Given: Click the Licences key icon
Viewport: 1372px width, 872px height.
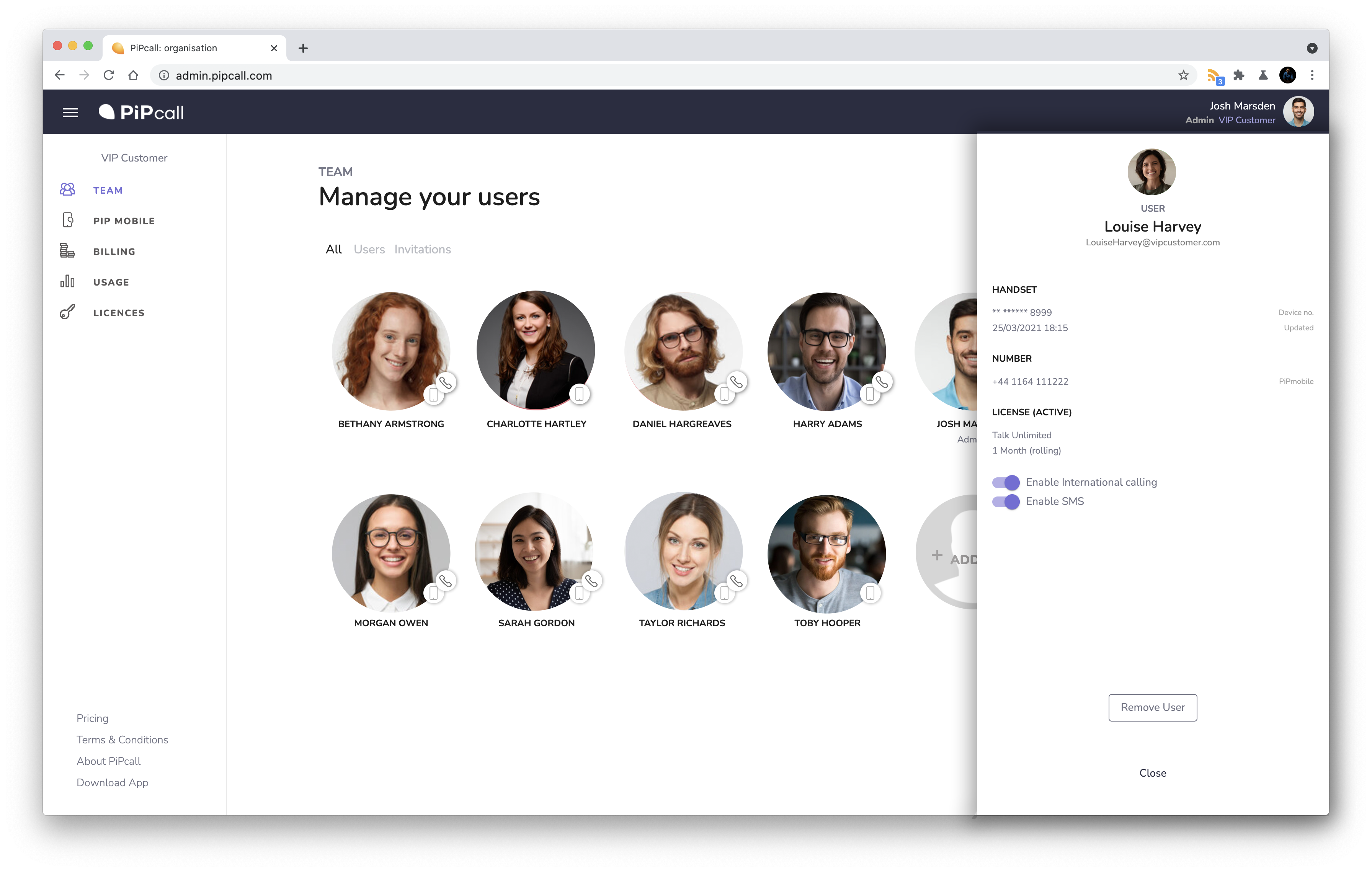Looking at the screenshot, I should [67, 312].
